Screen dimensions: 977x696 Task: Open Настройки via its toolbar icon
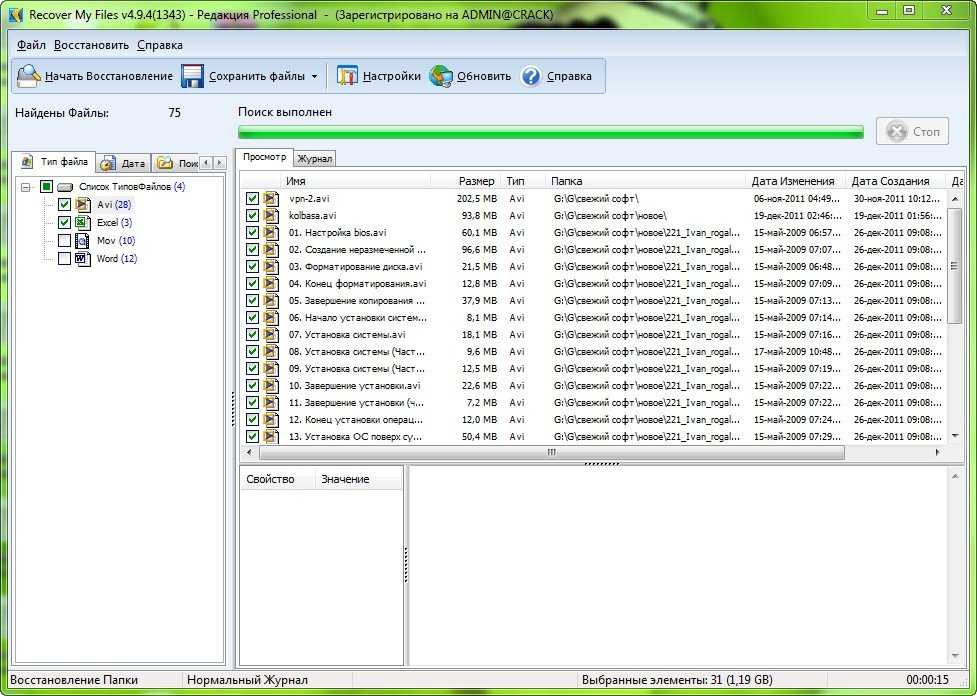[347, 76]
